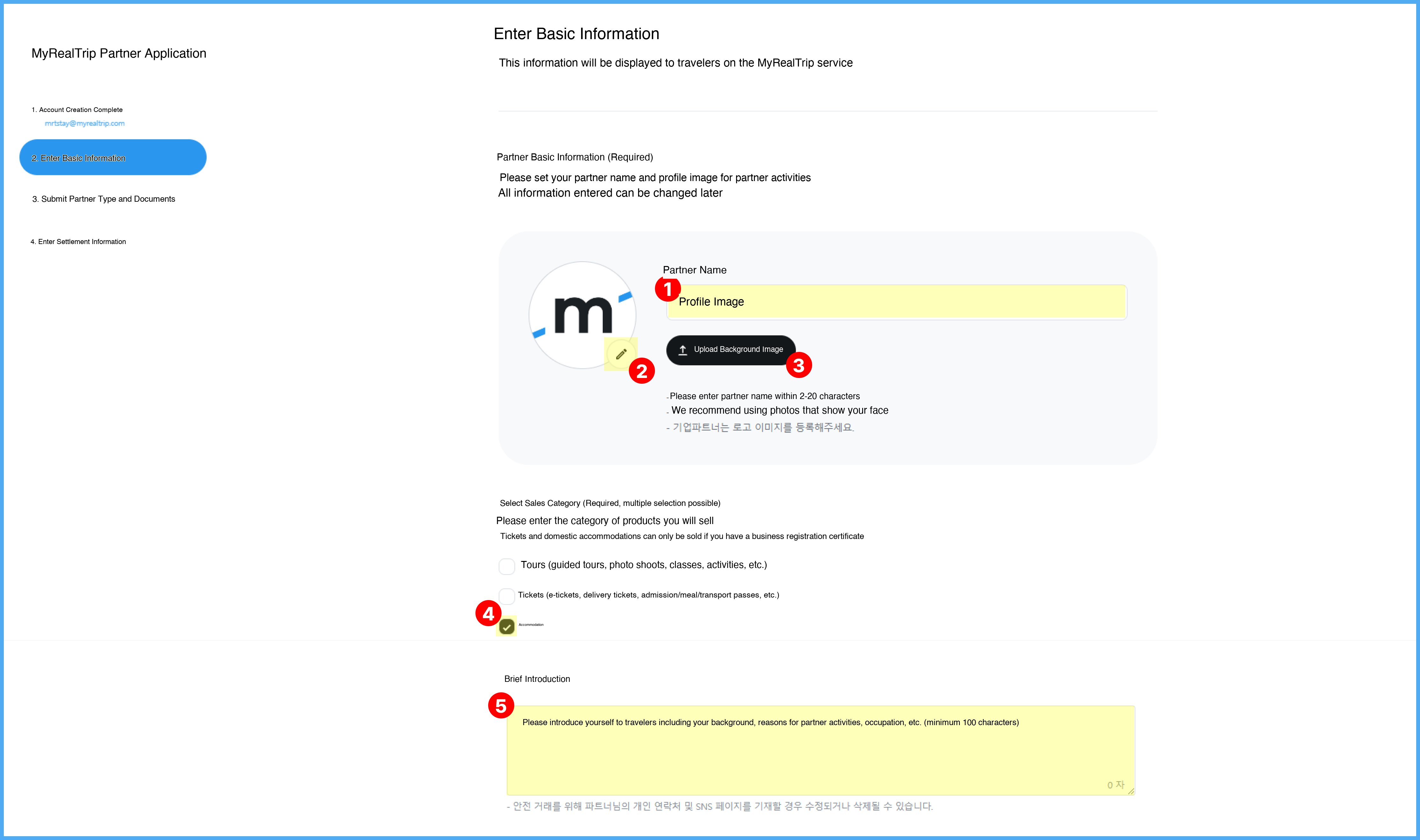Click red annotation marker number 4

coord(489,613)
